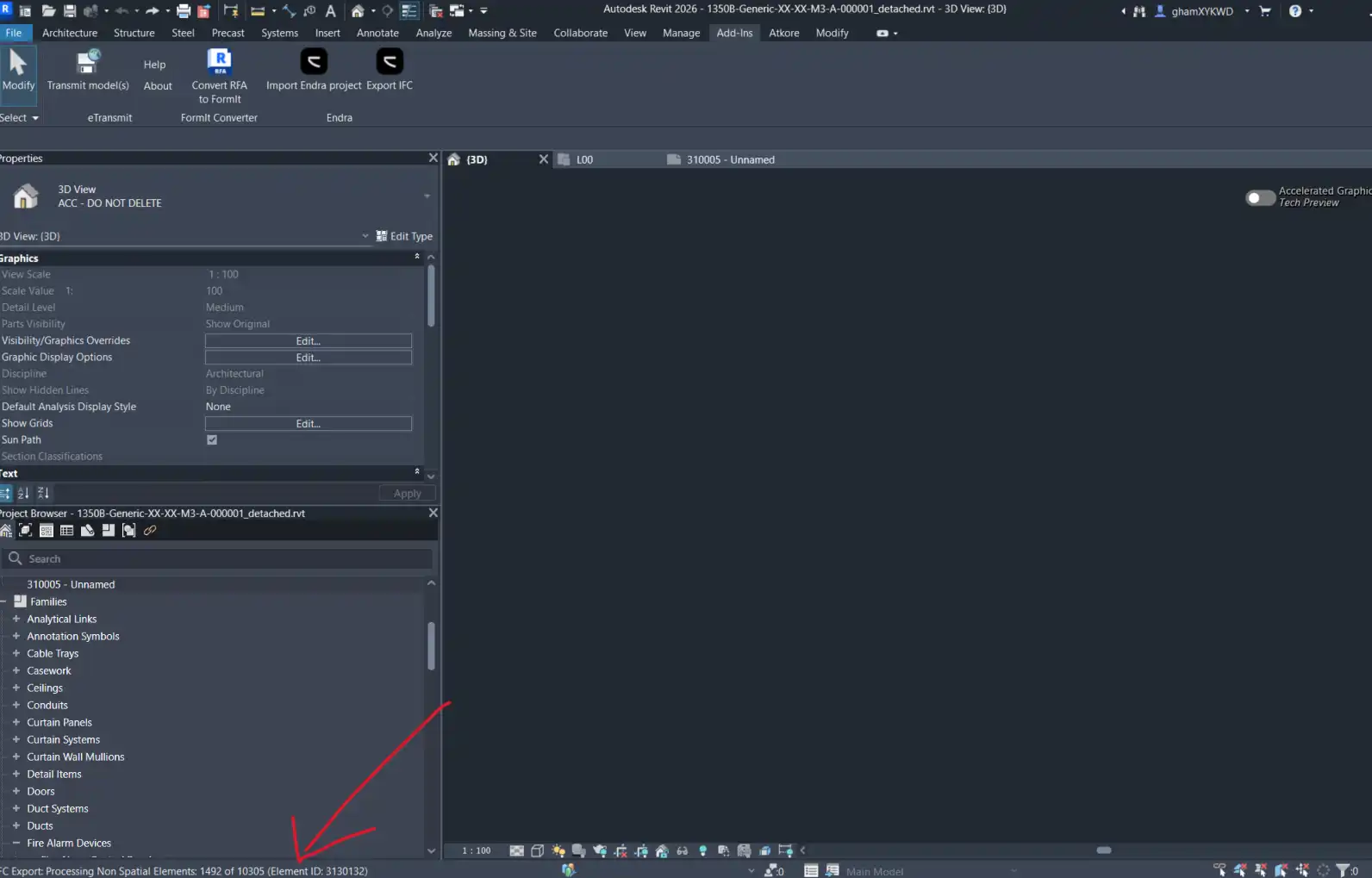Click the Export IFC icon
Image resolution: width=1372 pixels, height=878 pixels.
point(390,62)
